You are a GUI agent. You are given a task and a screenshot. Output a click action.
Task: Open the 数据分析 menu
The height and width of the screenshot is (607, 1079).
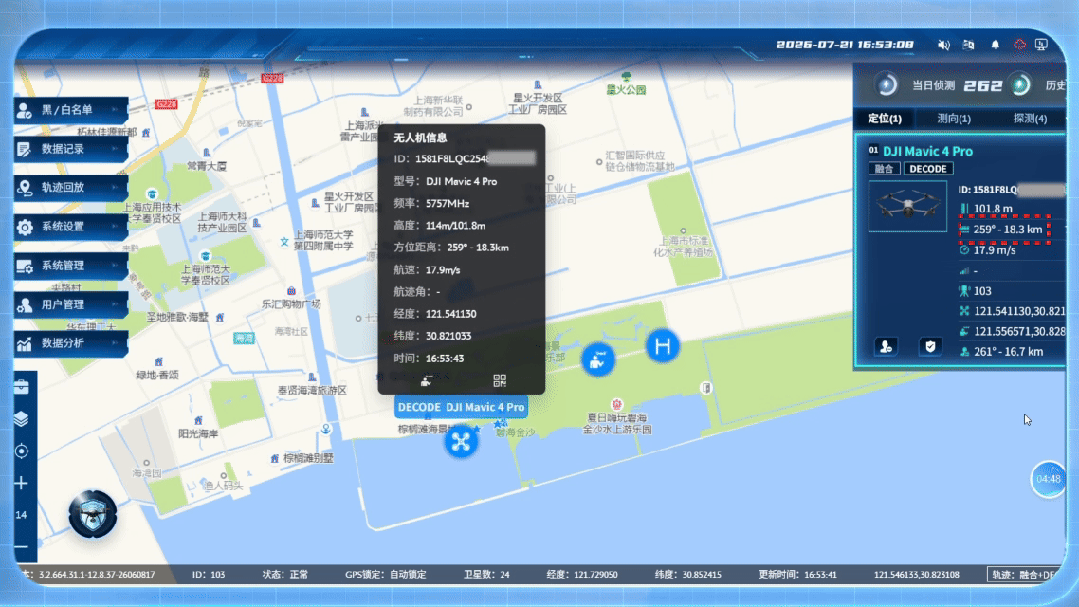tap(71, 343)
